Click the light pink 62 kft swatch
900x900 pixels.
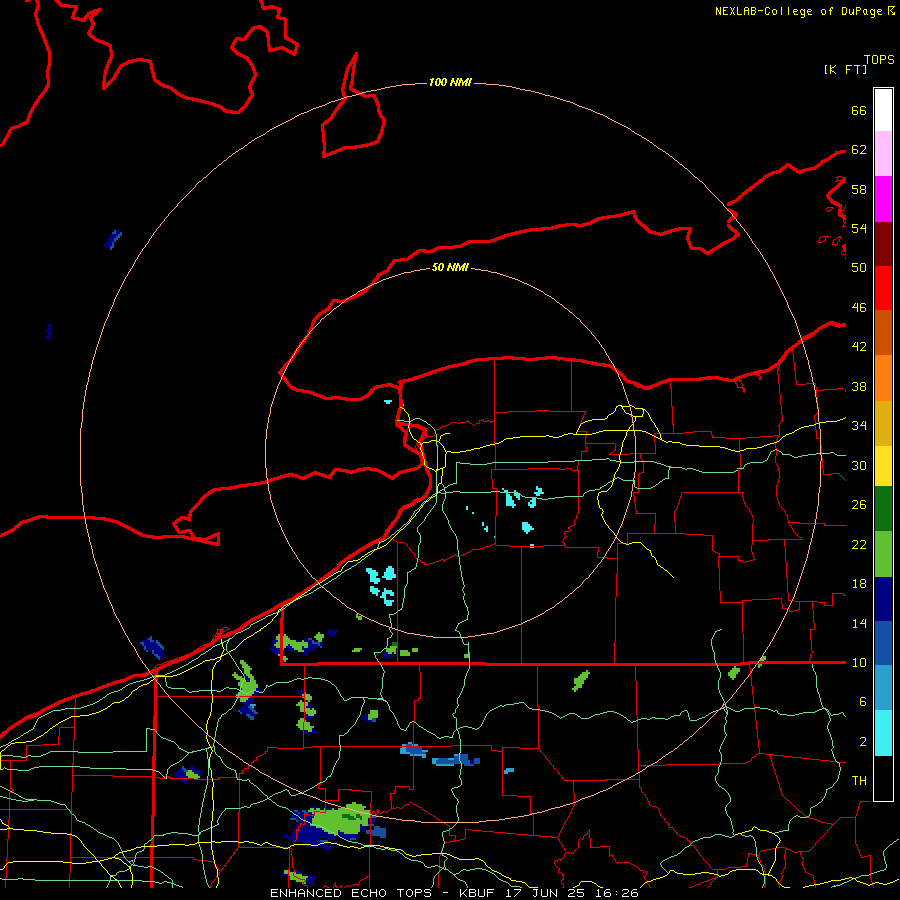coord(883,154)
